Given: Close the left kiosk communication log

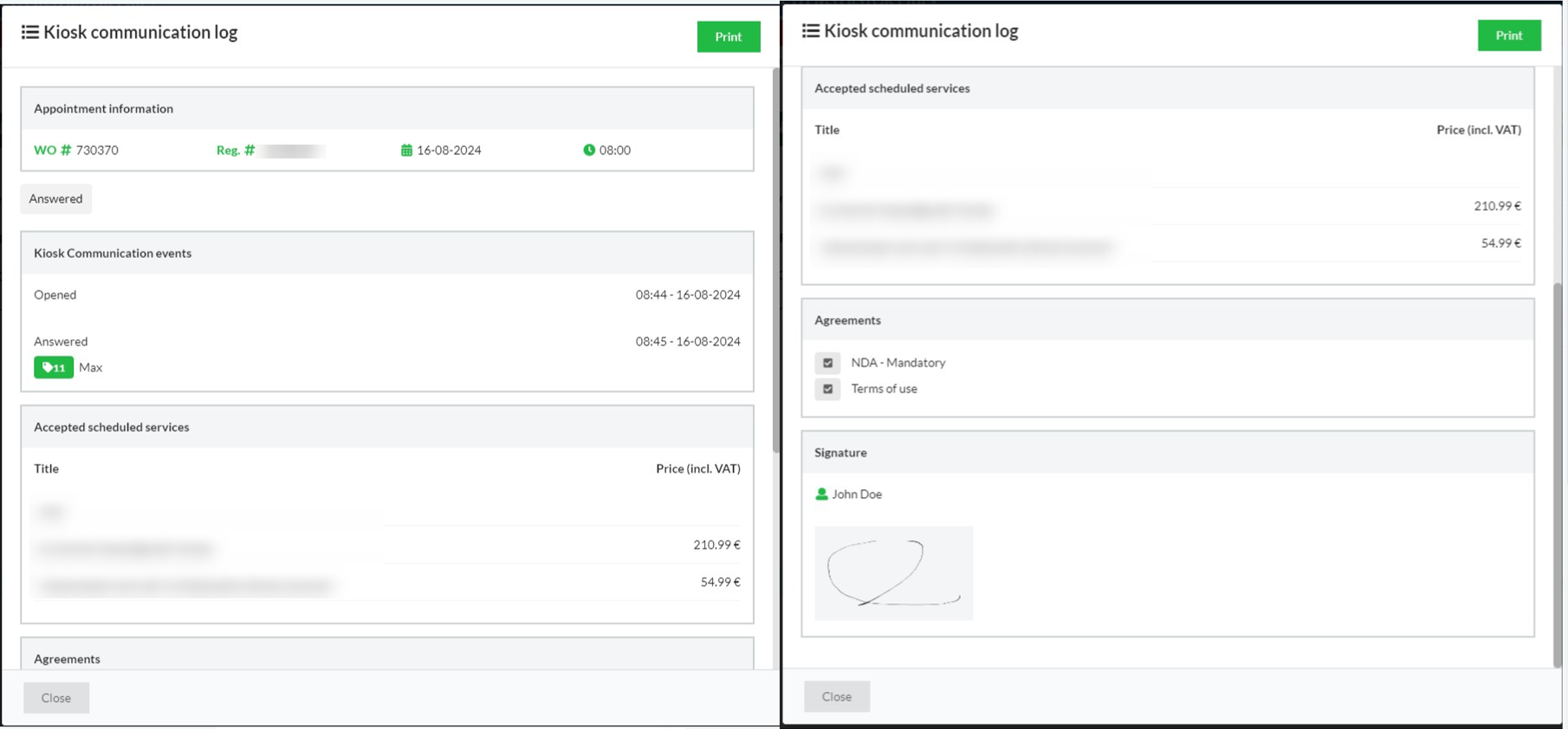Looking at the screenshot, I should coord(56,698).
